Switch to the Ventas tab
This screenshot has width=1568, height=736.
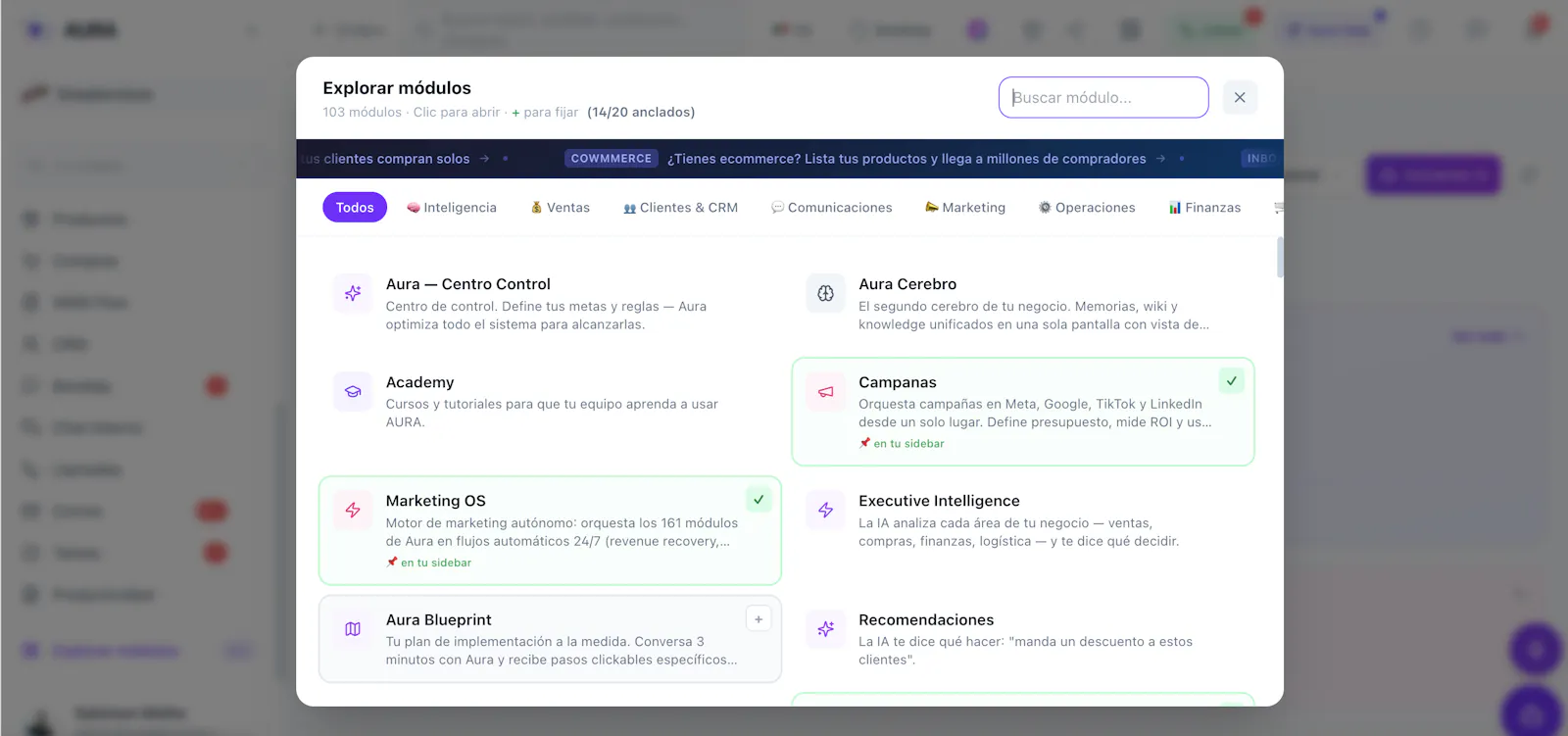[561, 208]
